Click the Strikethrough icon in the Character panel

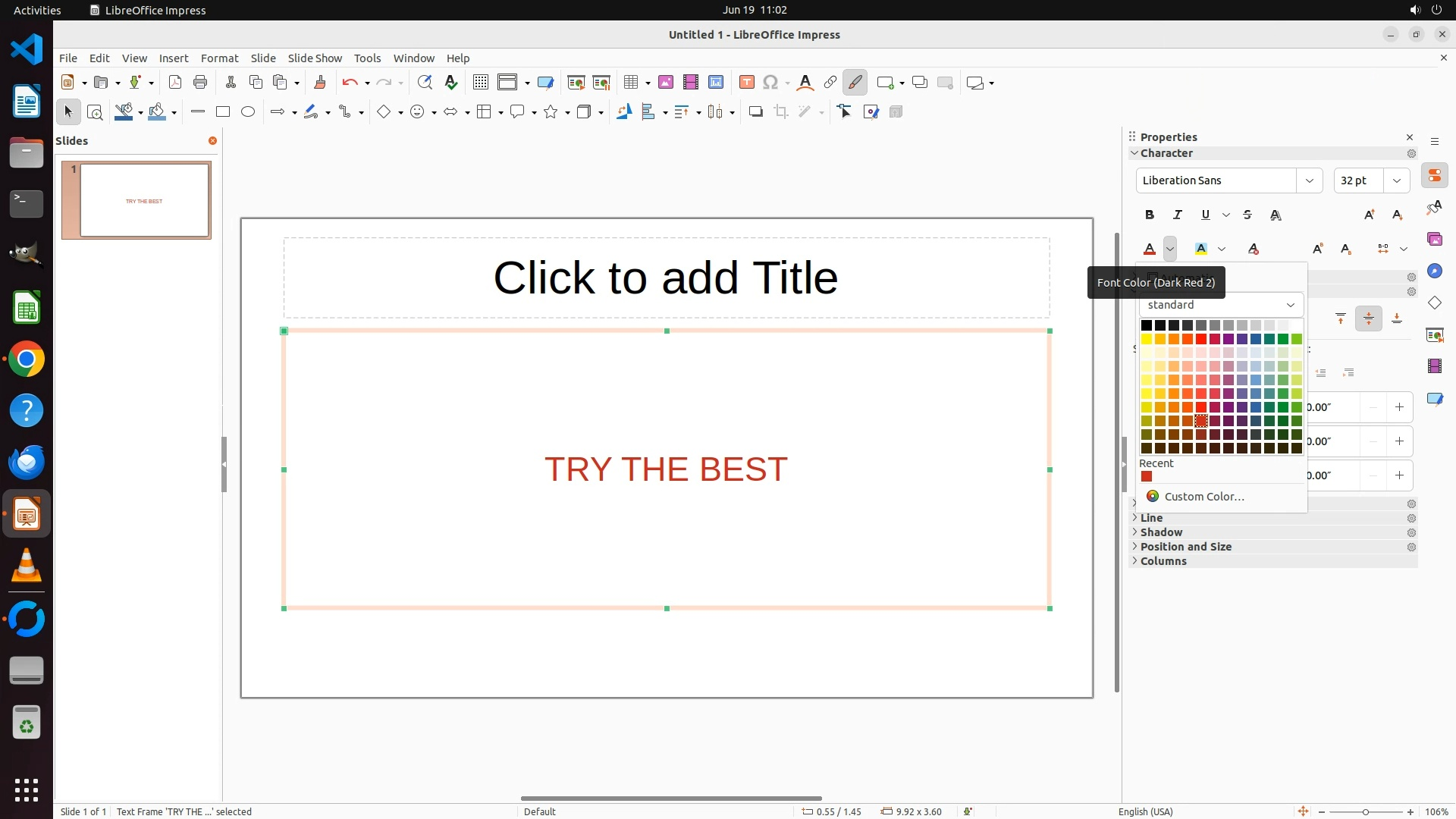click(x=1247, y=215)
